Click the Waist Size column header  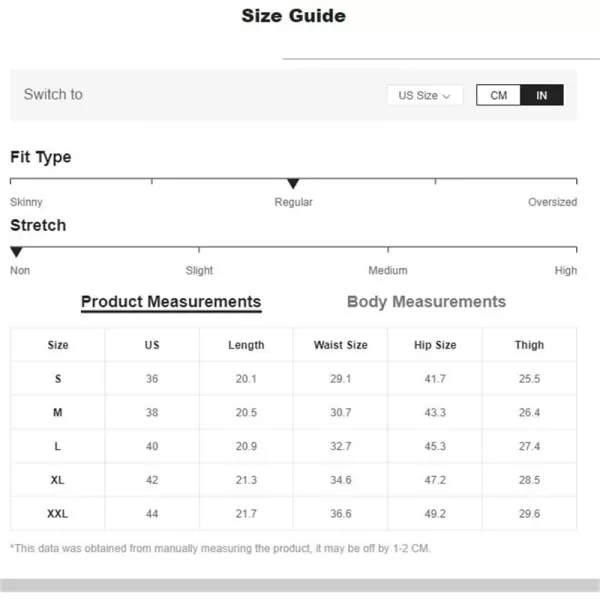(x=340, y=345)
